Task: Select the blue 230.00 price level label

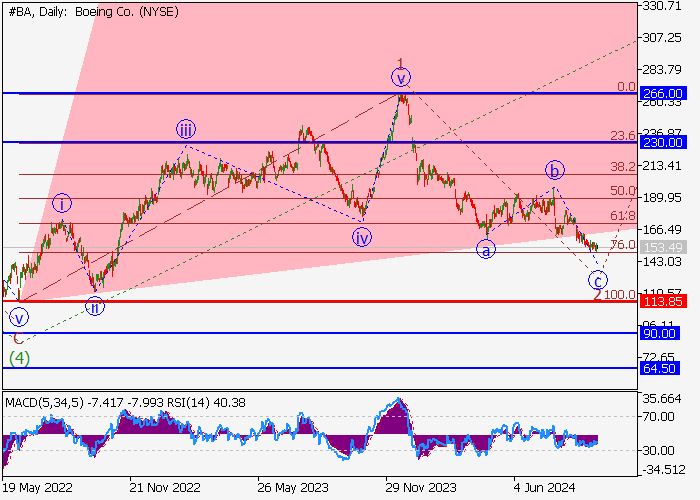Action: (x=662, y=143)
